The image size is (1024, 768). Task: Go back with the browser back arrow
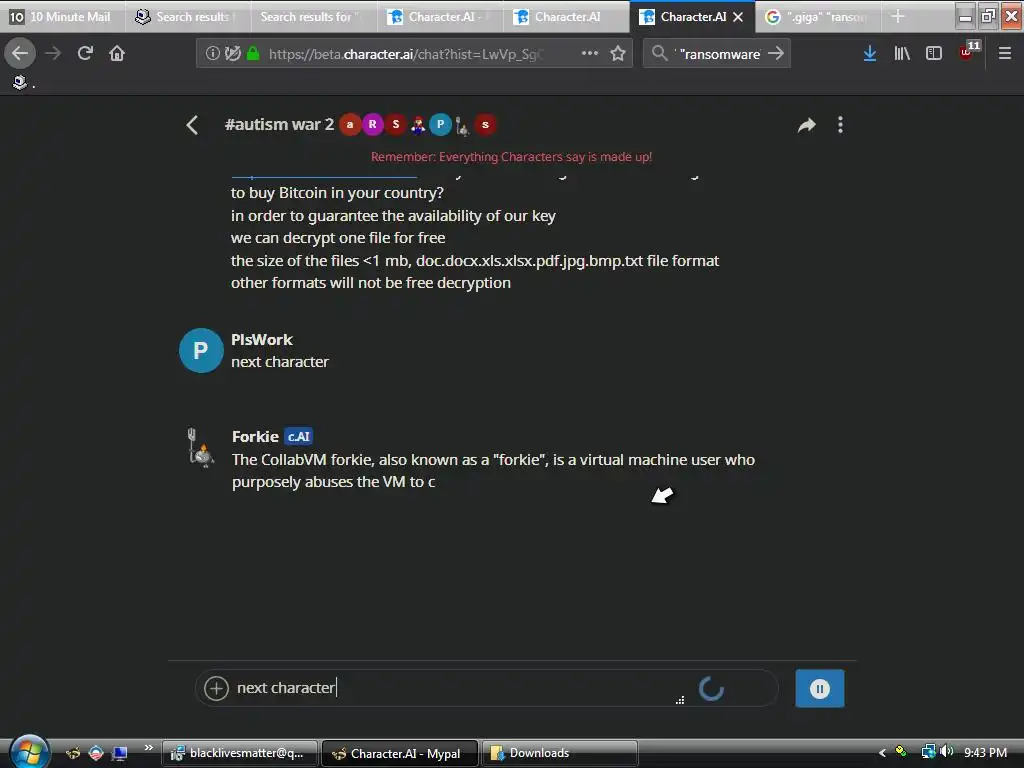pyautogui.click(x=20, y=54)
